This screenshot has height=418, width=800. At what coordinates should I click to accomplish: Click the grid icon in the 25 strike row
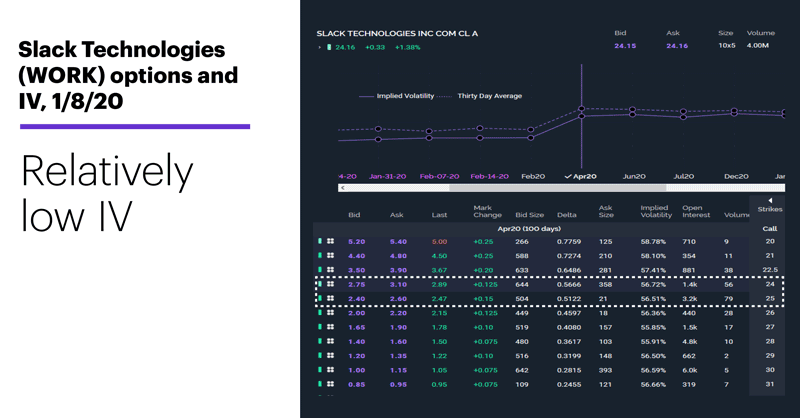(331, 298)
